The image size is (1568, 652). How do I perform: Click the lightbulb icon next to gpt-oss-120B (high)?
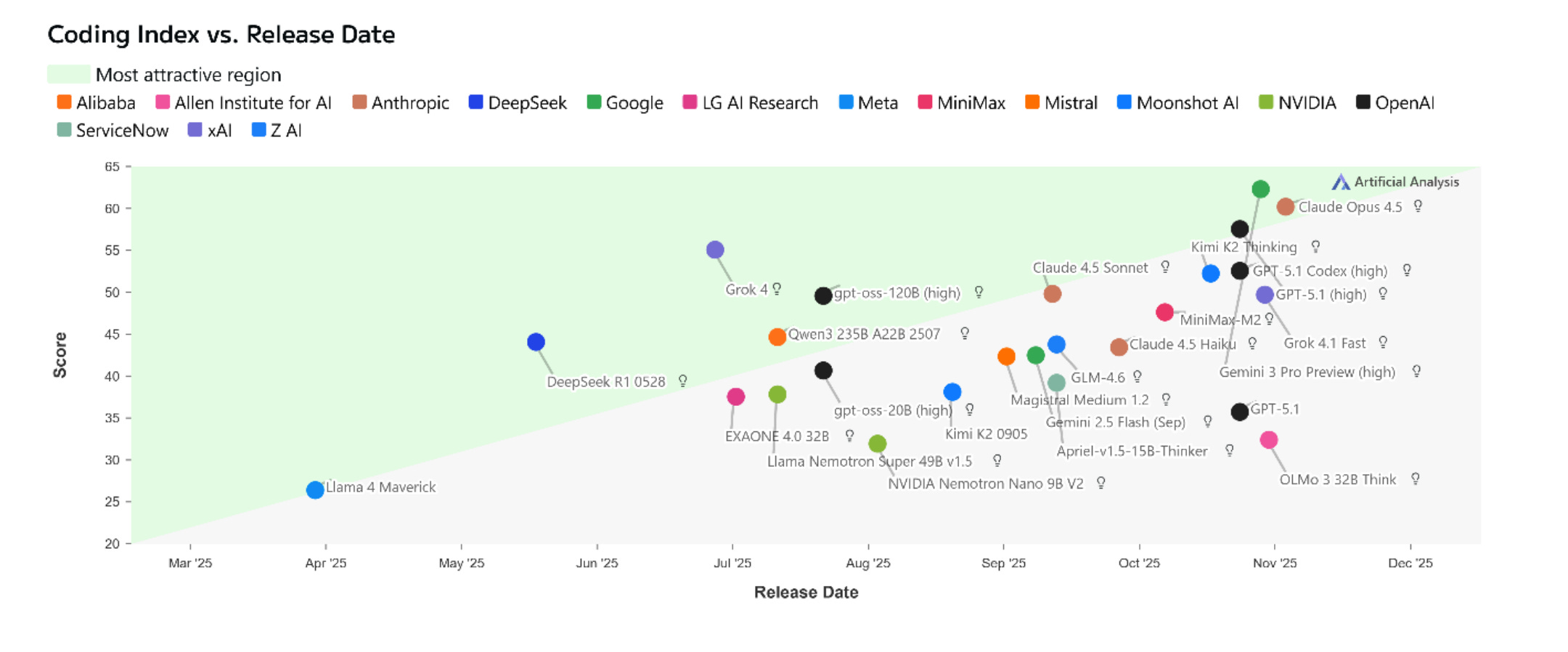point(979,293)
